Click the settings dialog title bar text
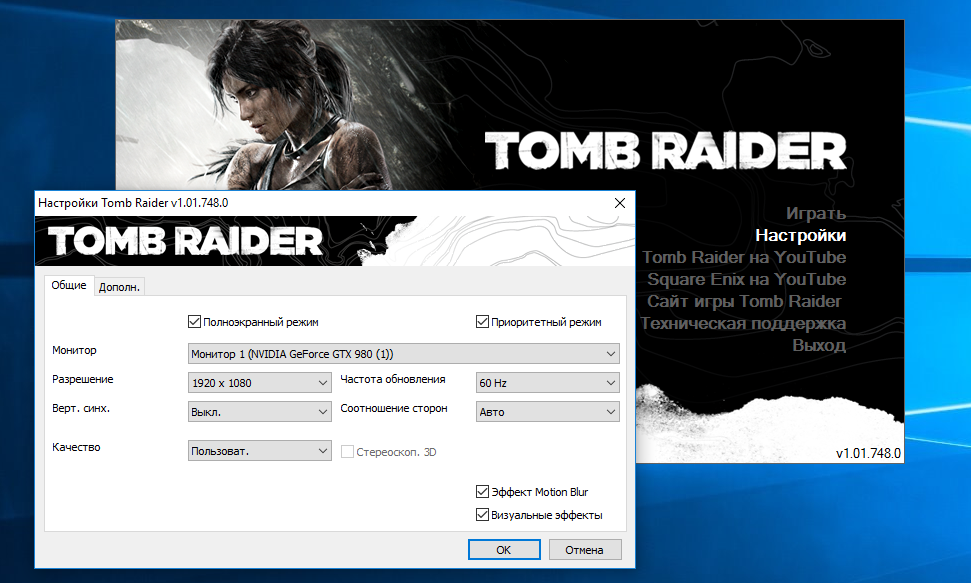 pyautogui.click(x=133, y=203)
